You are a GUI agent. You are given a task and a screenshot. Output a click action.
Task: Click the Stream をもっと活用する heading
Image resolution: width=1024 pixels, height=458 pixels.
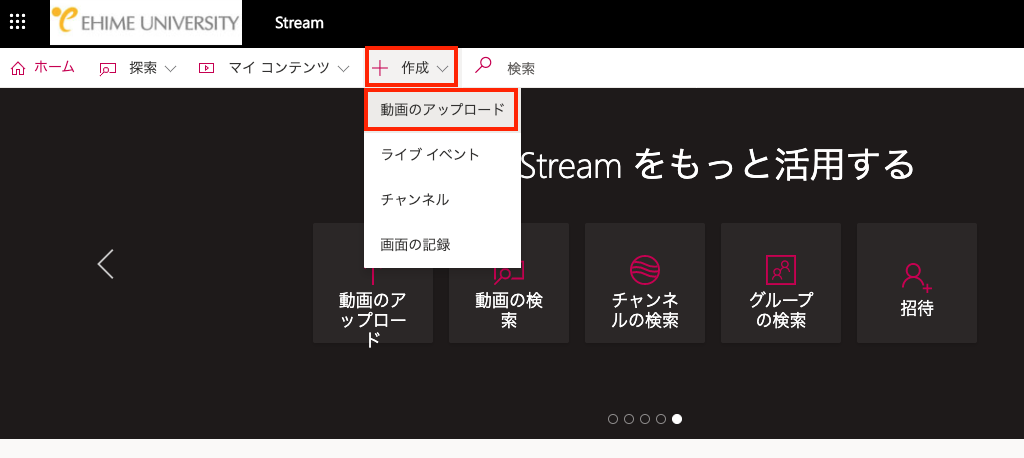[x=718, y=165]
